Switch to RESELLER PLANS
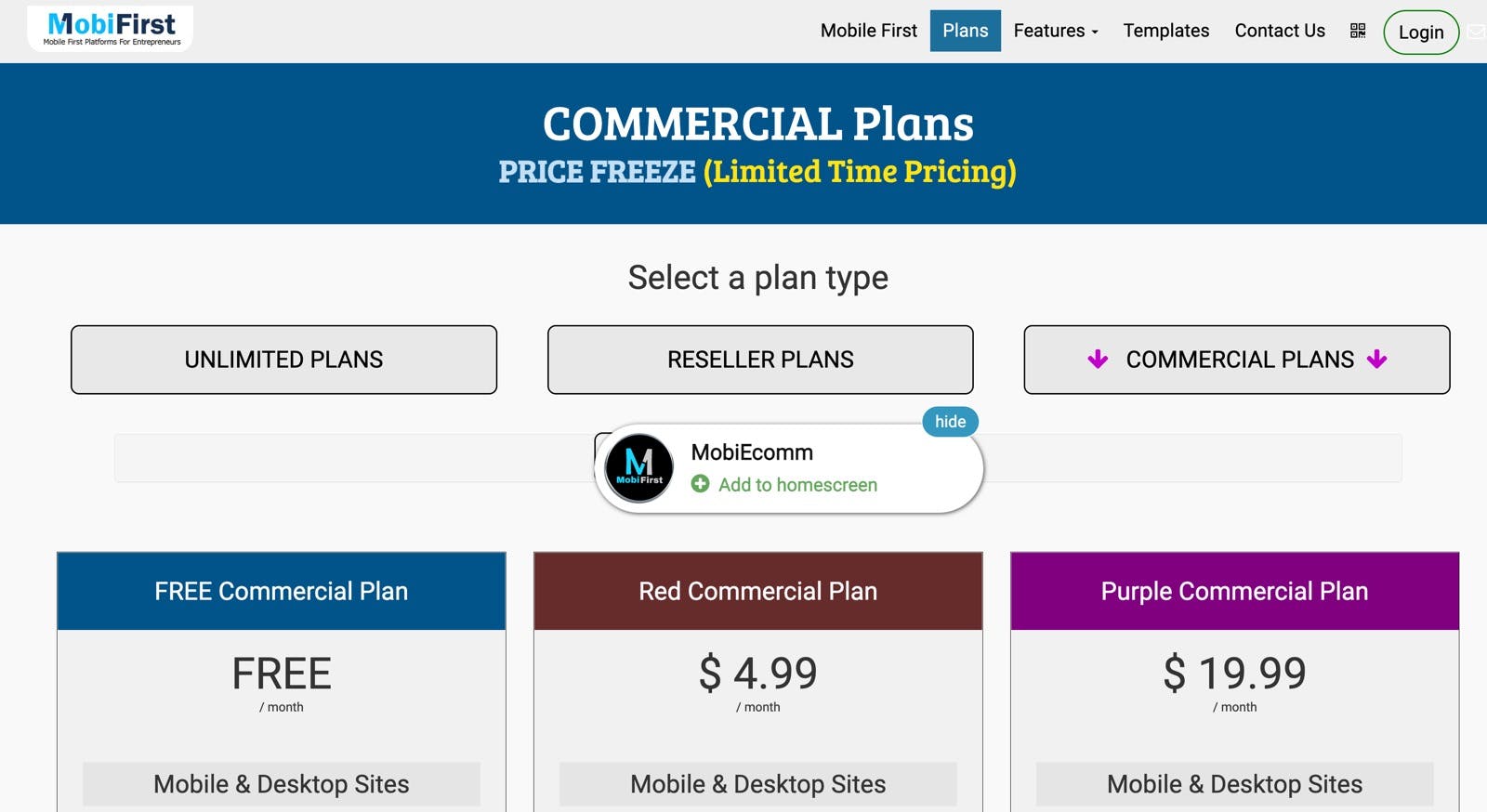Image resolution: width=1487 pixels, height=812 pixels. pos(760,360)
